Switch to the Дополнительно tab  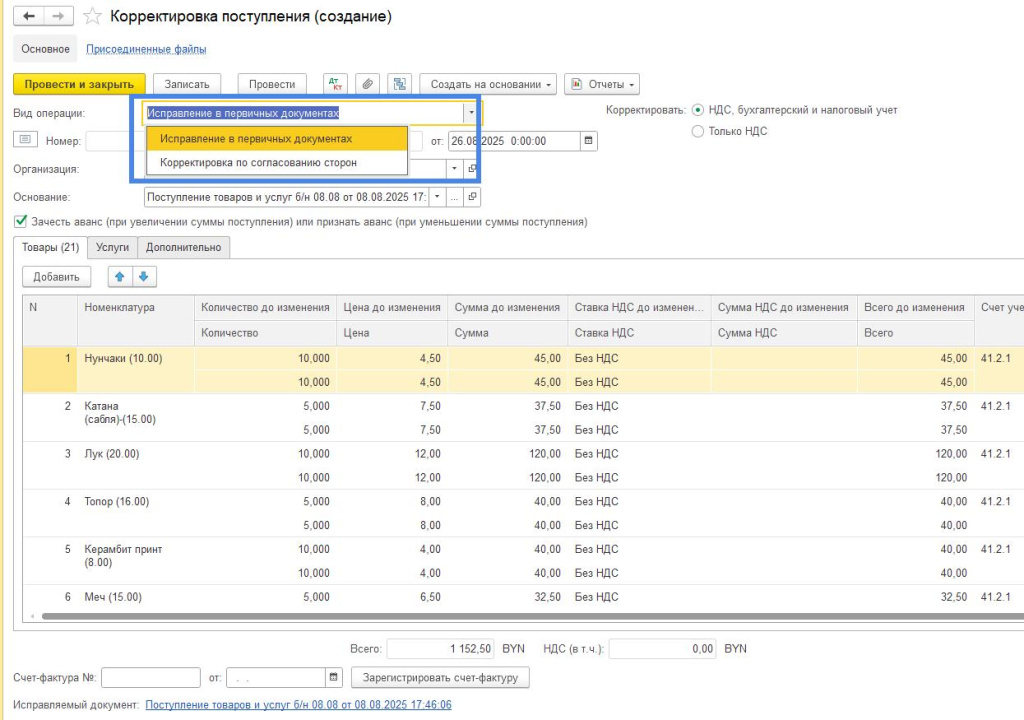tap(184, 247)
